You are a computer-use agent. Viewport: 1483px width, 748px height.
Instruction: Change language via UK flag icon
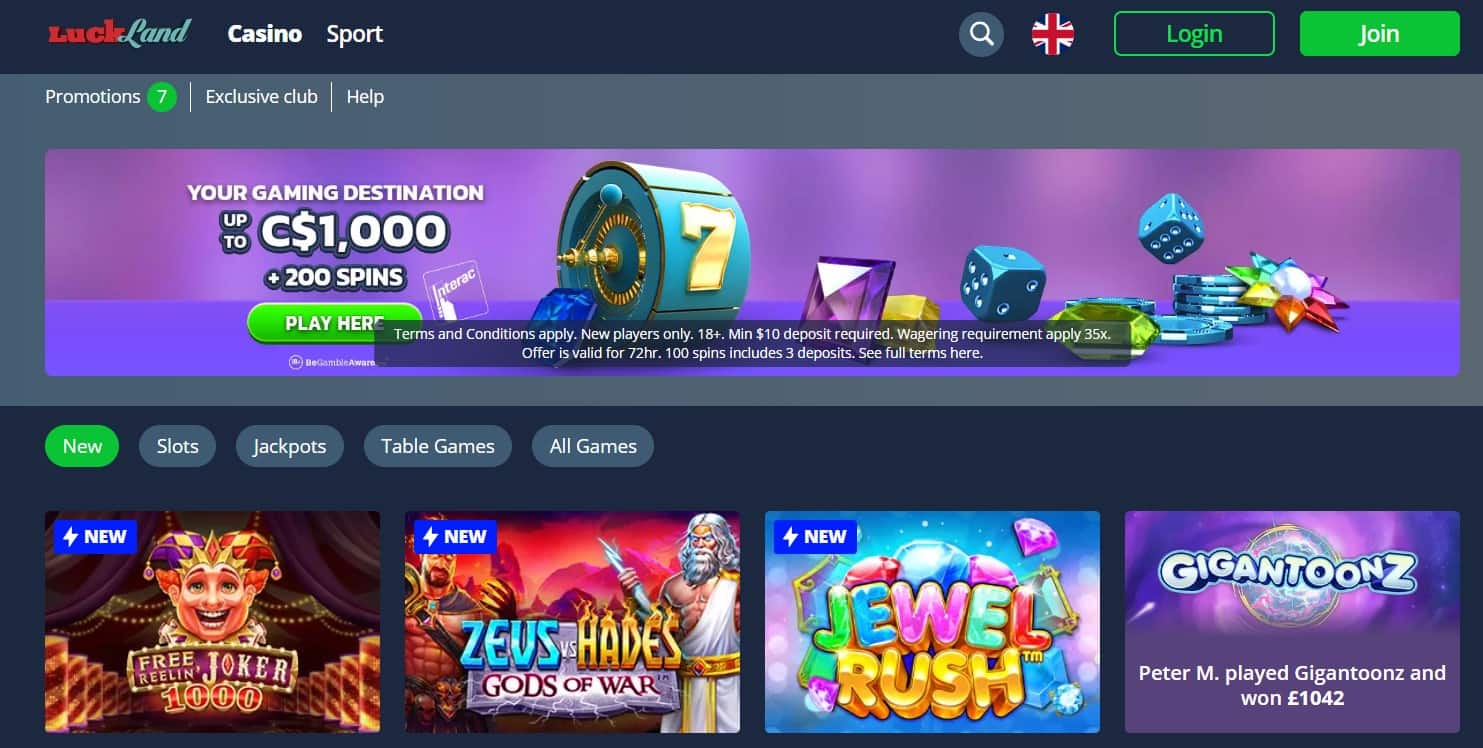coord(1053,34)
